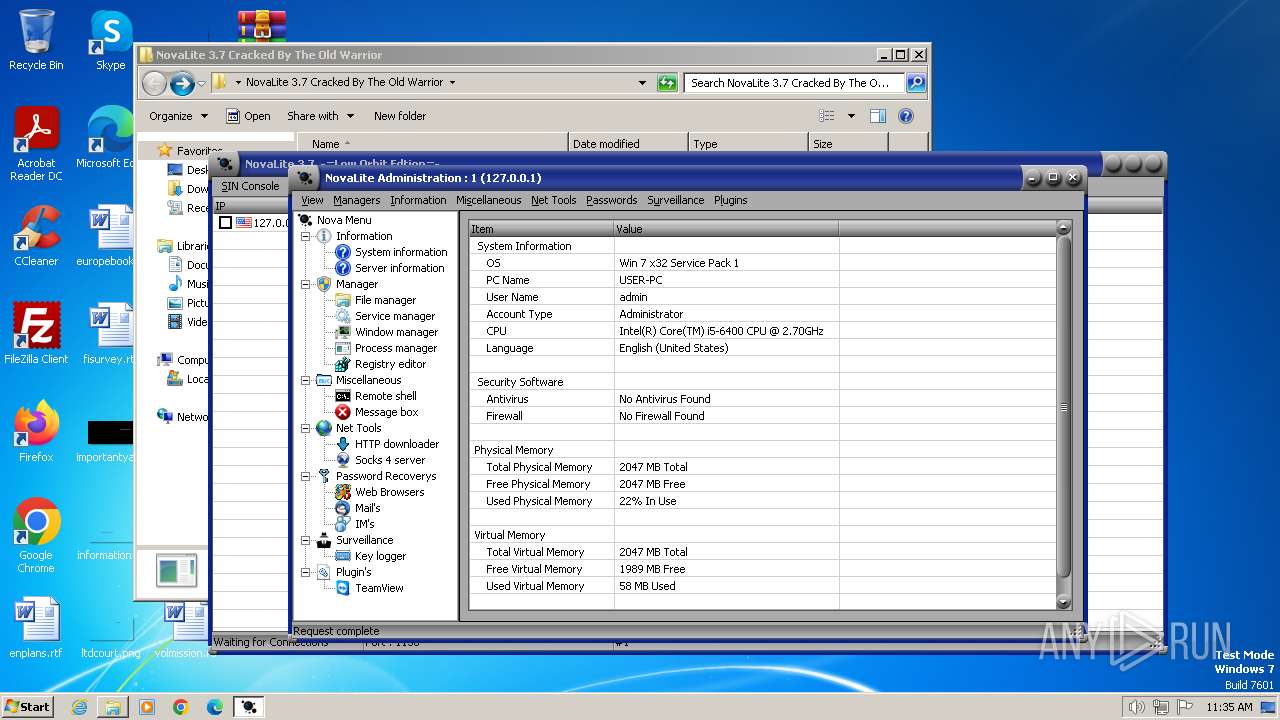The image size is (1280, 720).
Task: Toggle Explorer preview pane button
Action: (x=877, y=116)
